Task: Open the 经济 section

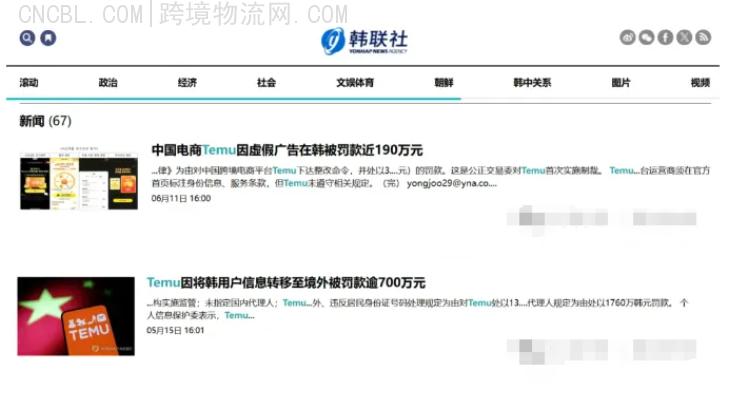Action: [x=187, y=83]
